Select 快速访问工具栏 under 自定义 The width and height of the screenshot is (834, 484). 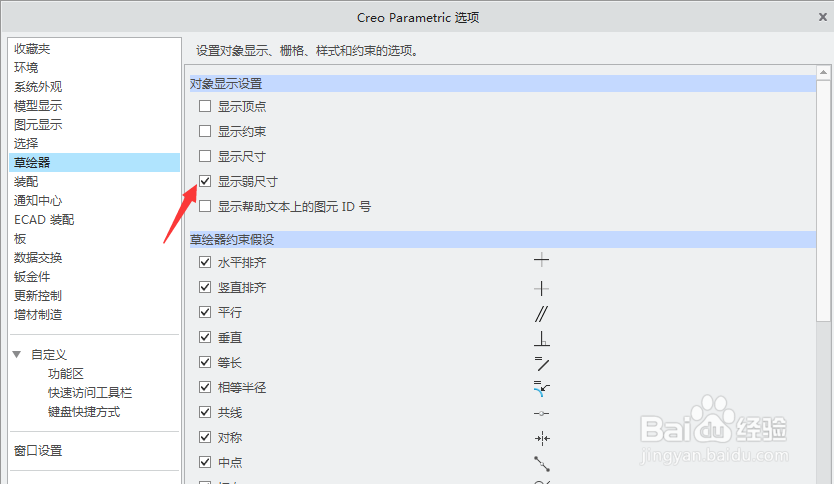90,393
